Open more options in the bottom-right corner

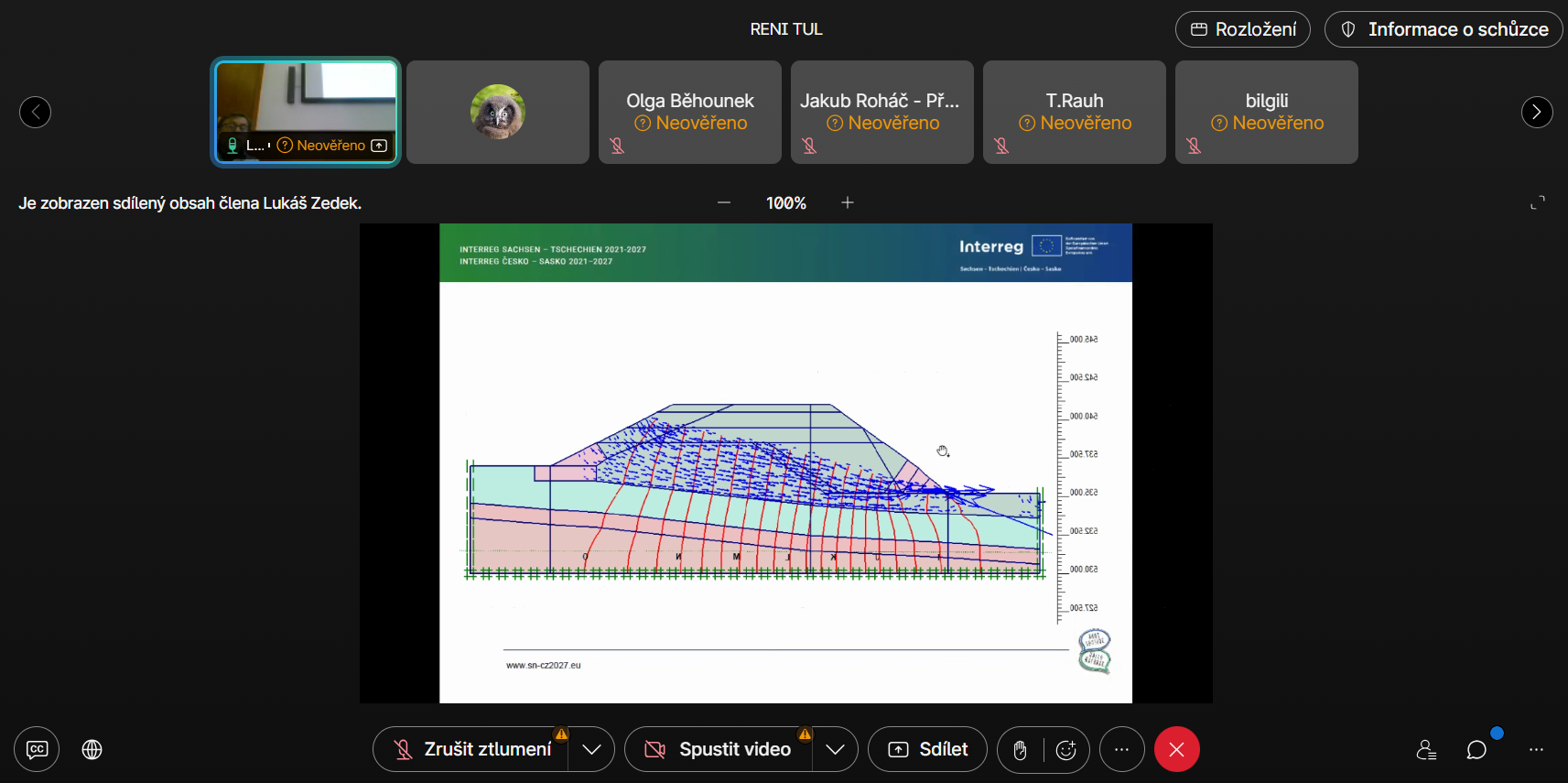[1536, 750]
